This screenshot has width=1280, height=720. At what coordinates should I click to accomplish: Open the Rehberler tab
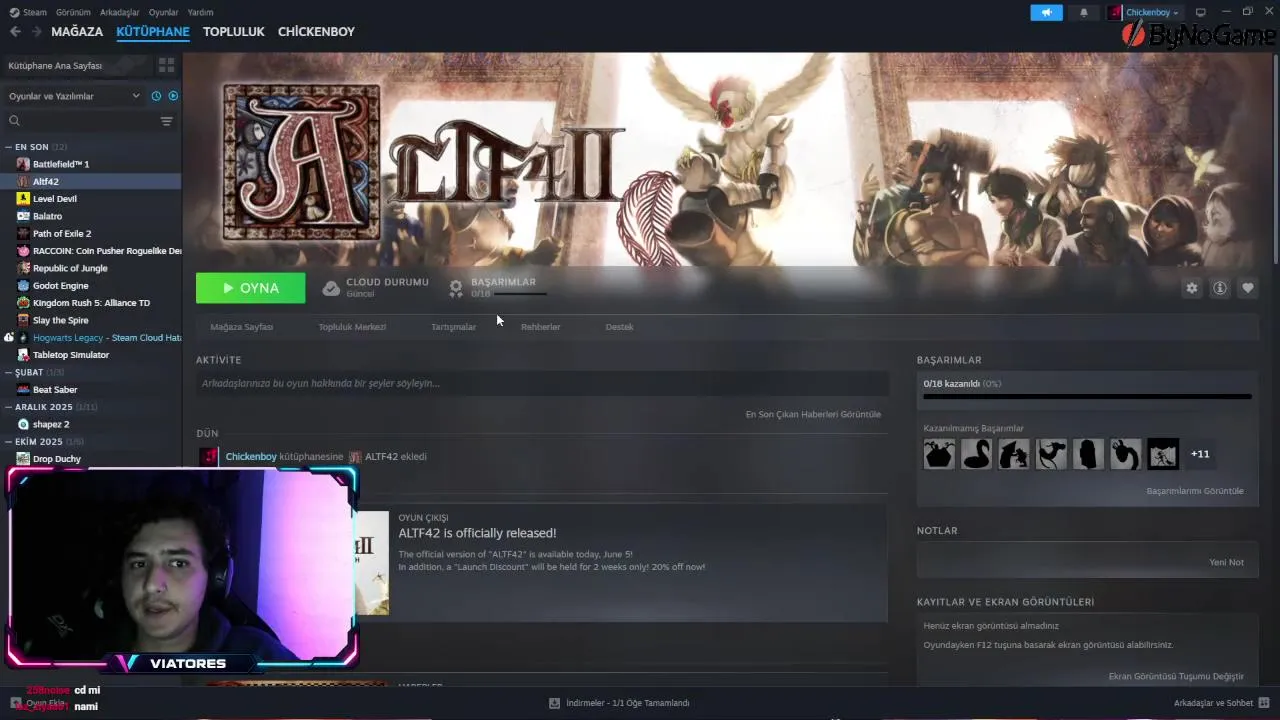(x=541, y=327)
